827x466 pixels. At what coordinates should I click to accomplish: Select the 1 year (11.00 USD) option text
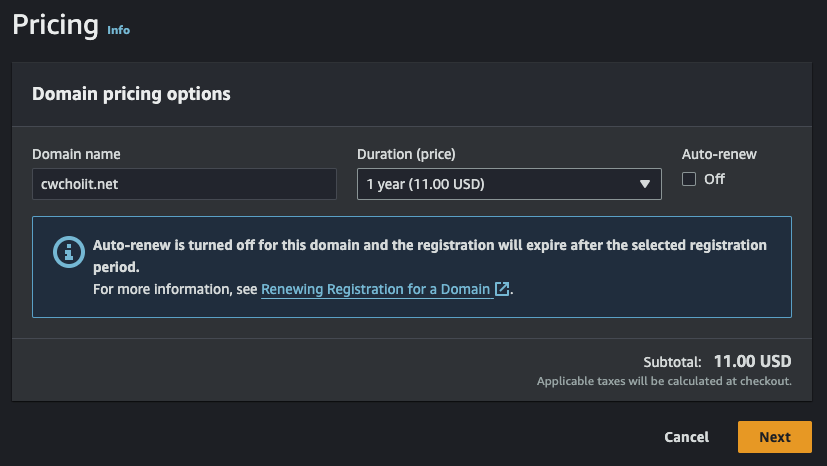click(426, 184)
